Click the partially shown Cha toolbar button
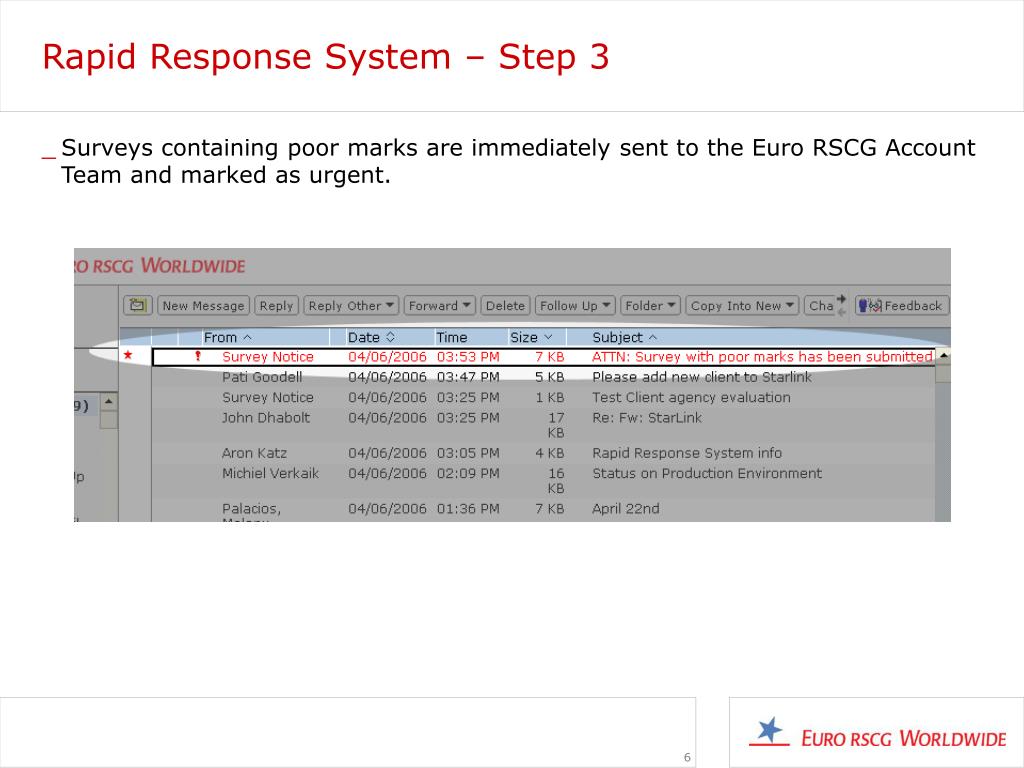Screen dimensions: 1024x768 click(820, 306)
